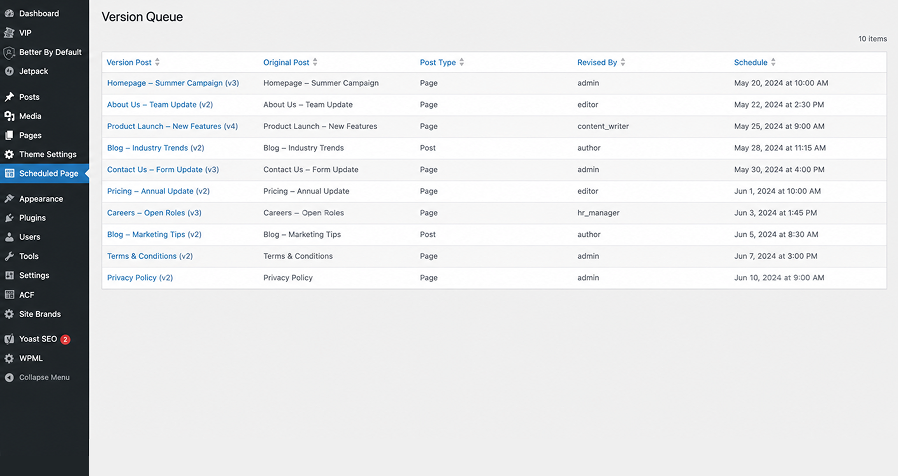Click the ACF grid icon
Viewport: 898px width, 476px height.
(x=9, y=294)
